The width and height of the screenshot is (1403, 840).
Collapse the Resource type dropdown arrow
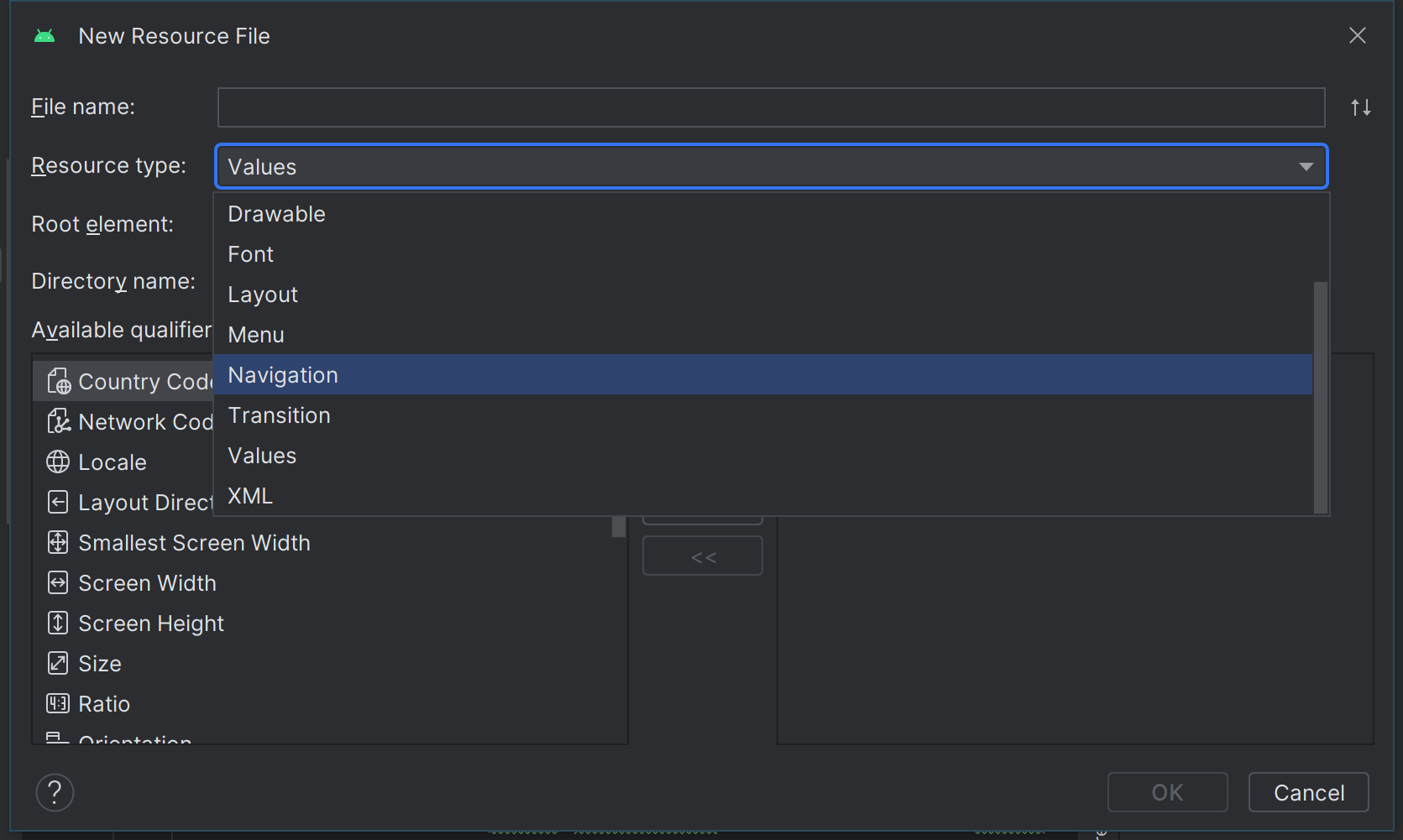click(x=1306, y=166)
